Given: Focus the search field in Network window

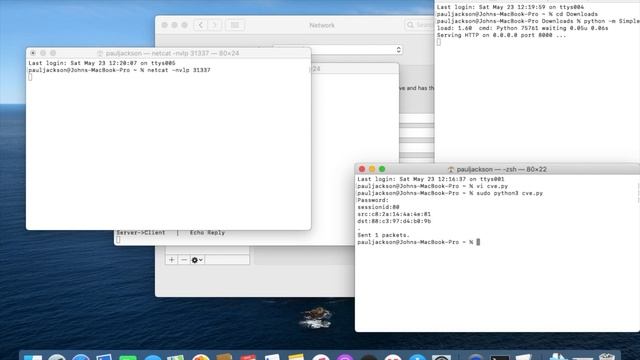Looking at the screenshot, I should [419, 25].
